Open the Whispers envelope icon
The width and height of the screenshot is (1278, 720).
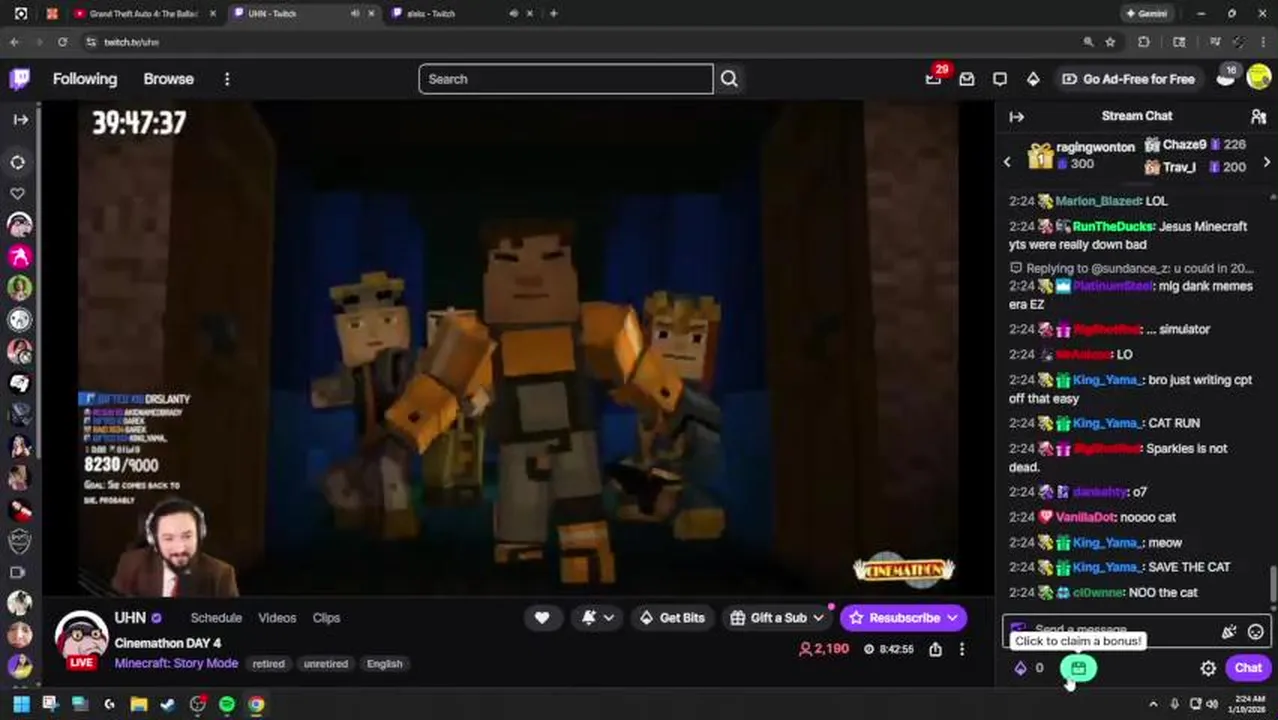pos(967,79)
